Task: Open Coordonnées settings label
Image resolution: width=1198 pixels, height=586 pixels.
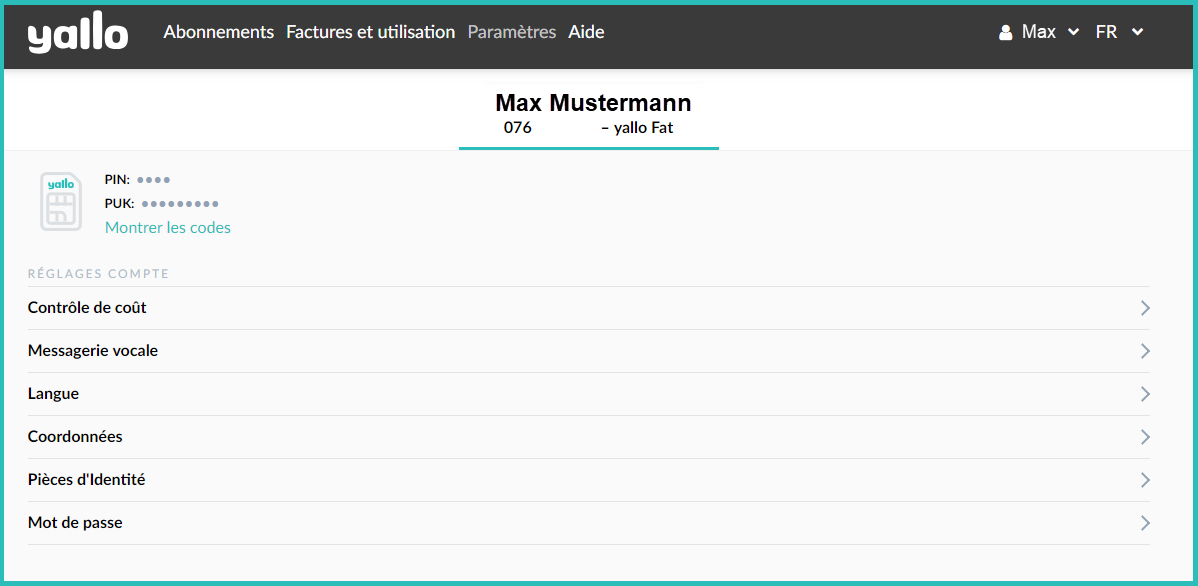Action: coord(75,437)
